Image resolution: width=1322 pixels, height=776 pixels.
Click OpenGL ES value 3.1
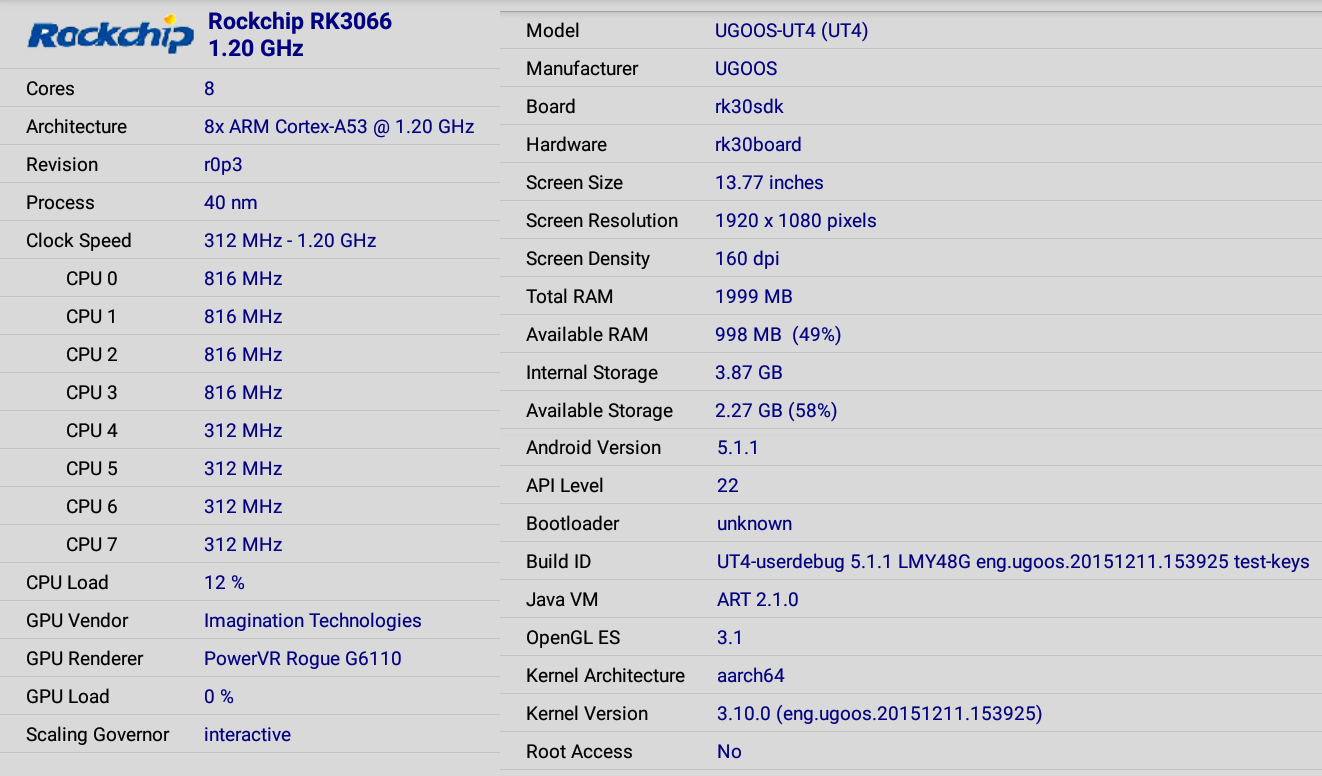click(x=730, y=637)
